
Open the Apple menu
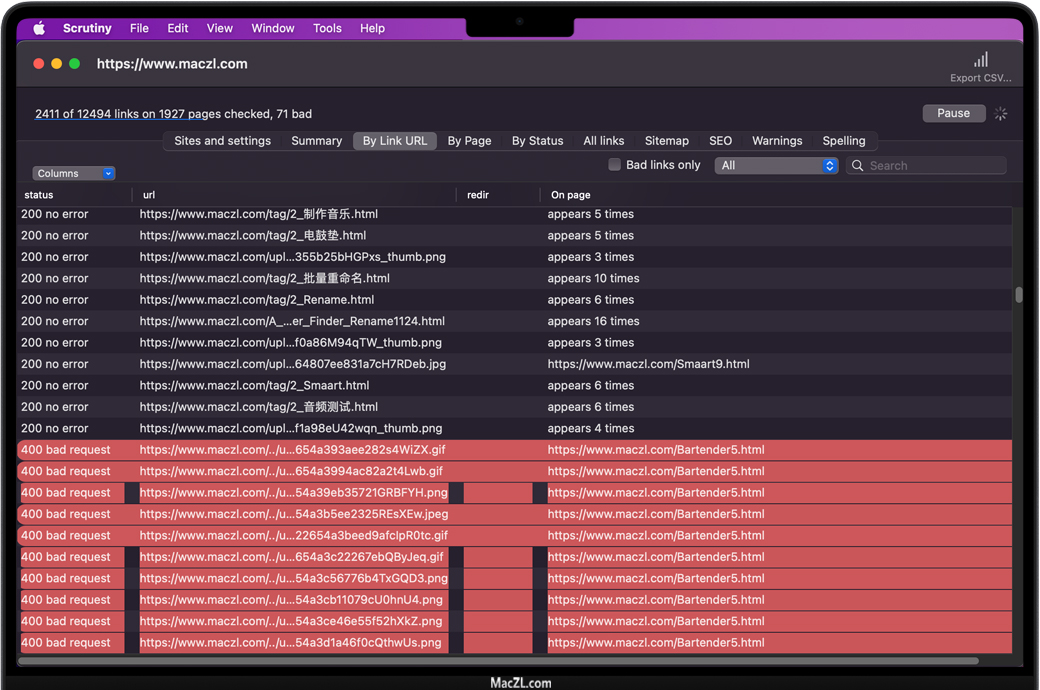[x=39, y=28]
